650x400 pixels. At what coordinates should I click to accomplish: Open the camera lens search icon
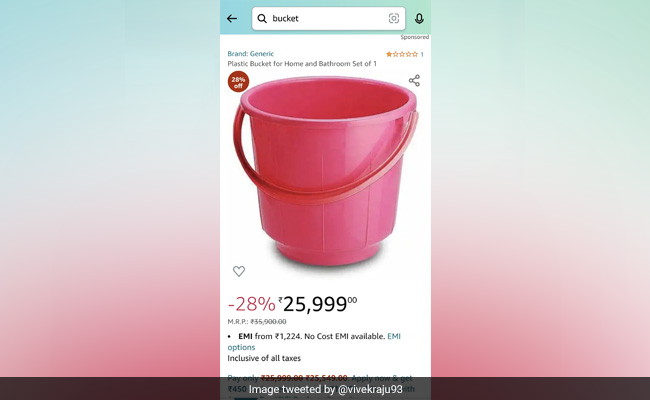393,18
